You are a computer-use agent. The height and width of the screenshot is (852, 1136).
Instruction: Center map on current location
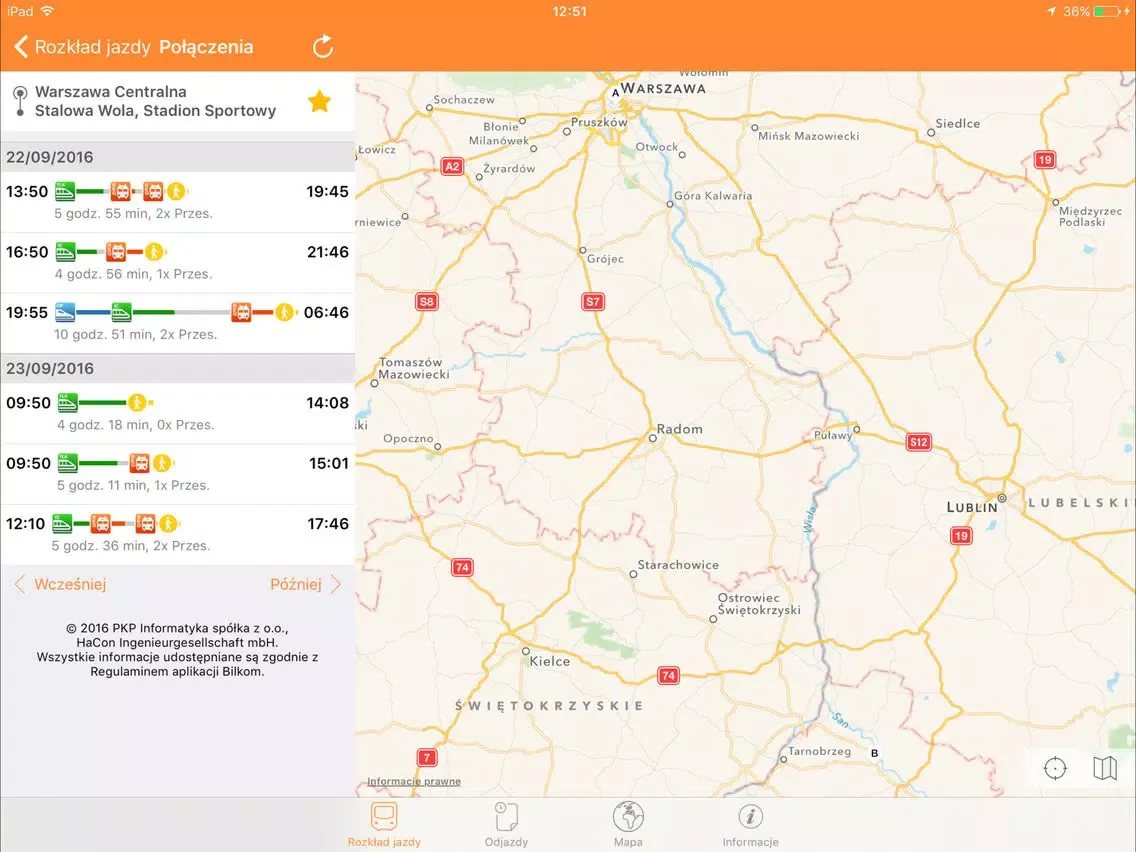(1056, 768)
